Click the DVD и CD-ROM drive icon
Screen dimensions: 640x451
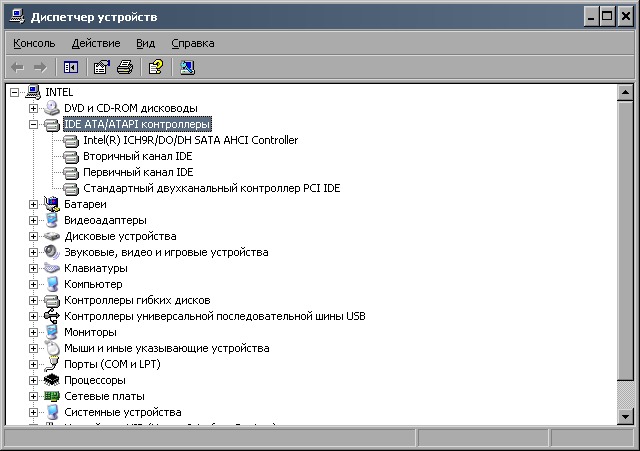[x=52, y=108]
